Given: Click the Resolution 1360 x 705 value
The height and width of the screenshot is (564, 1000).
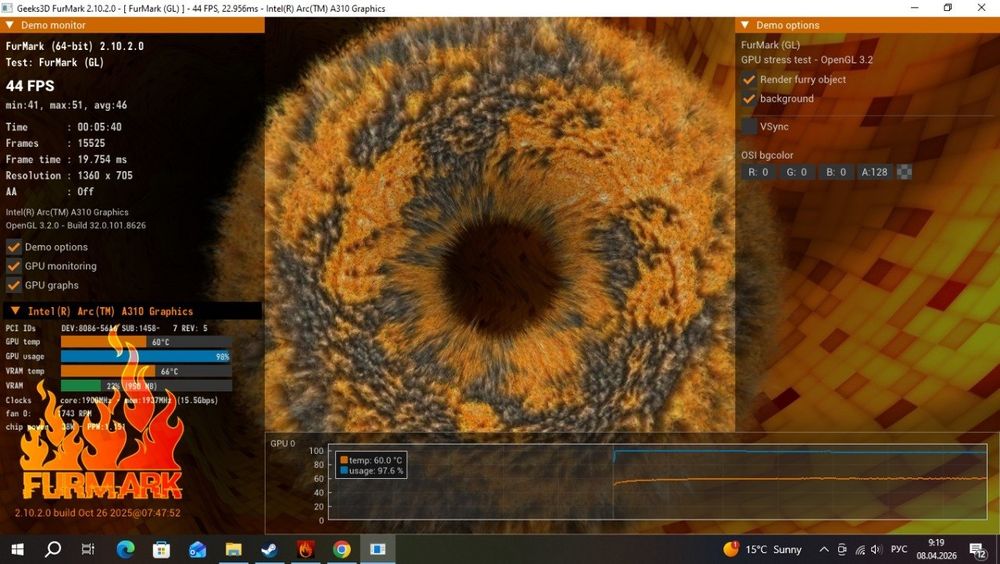Looking at the screenshot, I should point(105,175).
